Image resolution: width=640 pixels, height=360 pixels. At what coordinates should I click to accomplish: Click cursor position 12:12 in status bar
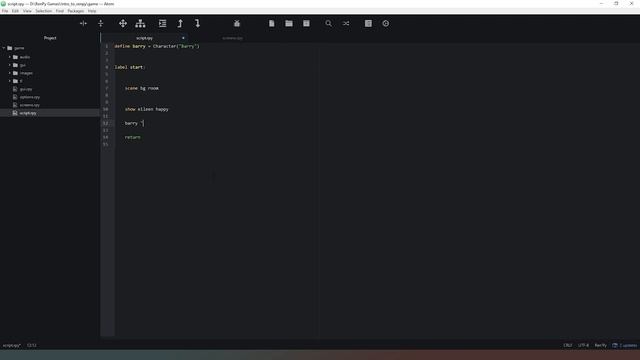click(x=32, y=345)
